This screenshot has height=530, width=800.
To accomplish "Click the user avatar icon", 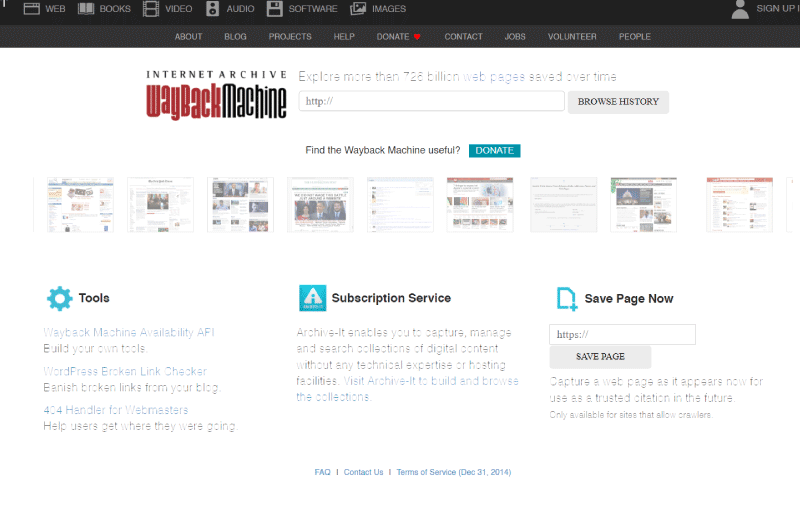I will 740,9.
